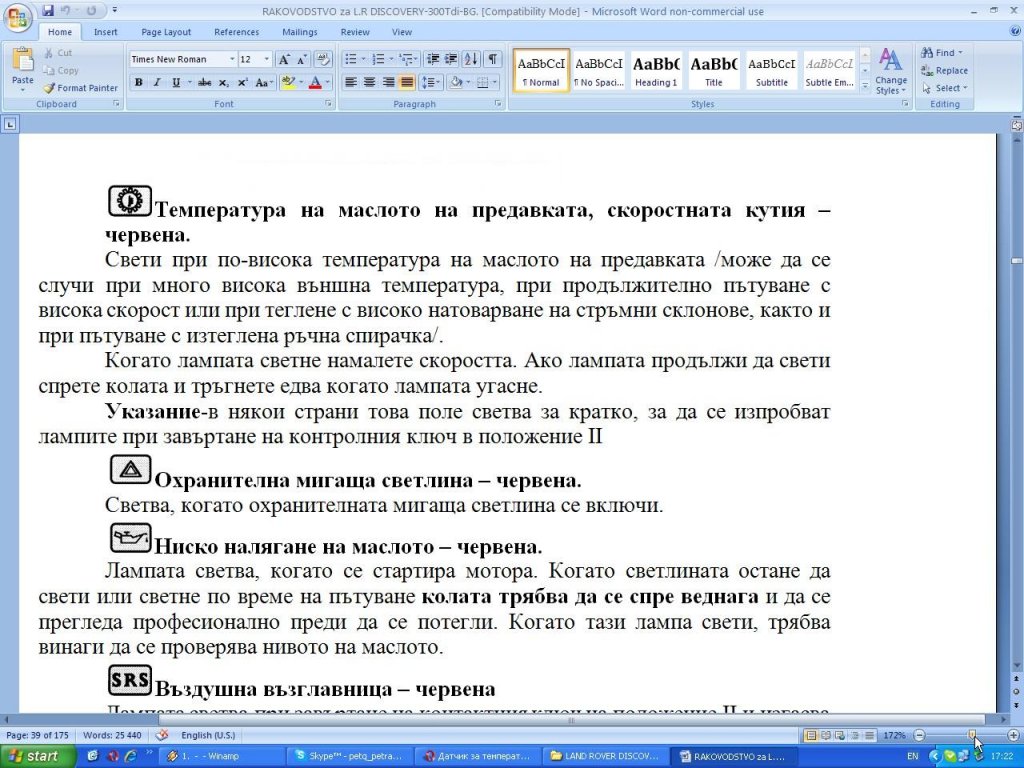Image resolution: width=1024 pixels, height=768 pixels.
Task: Apply the Heading 1 style
Action: 656,71
